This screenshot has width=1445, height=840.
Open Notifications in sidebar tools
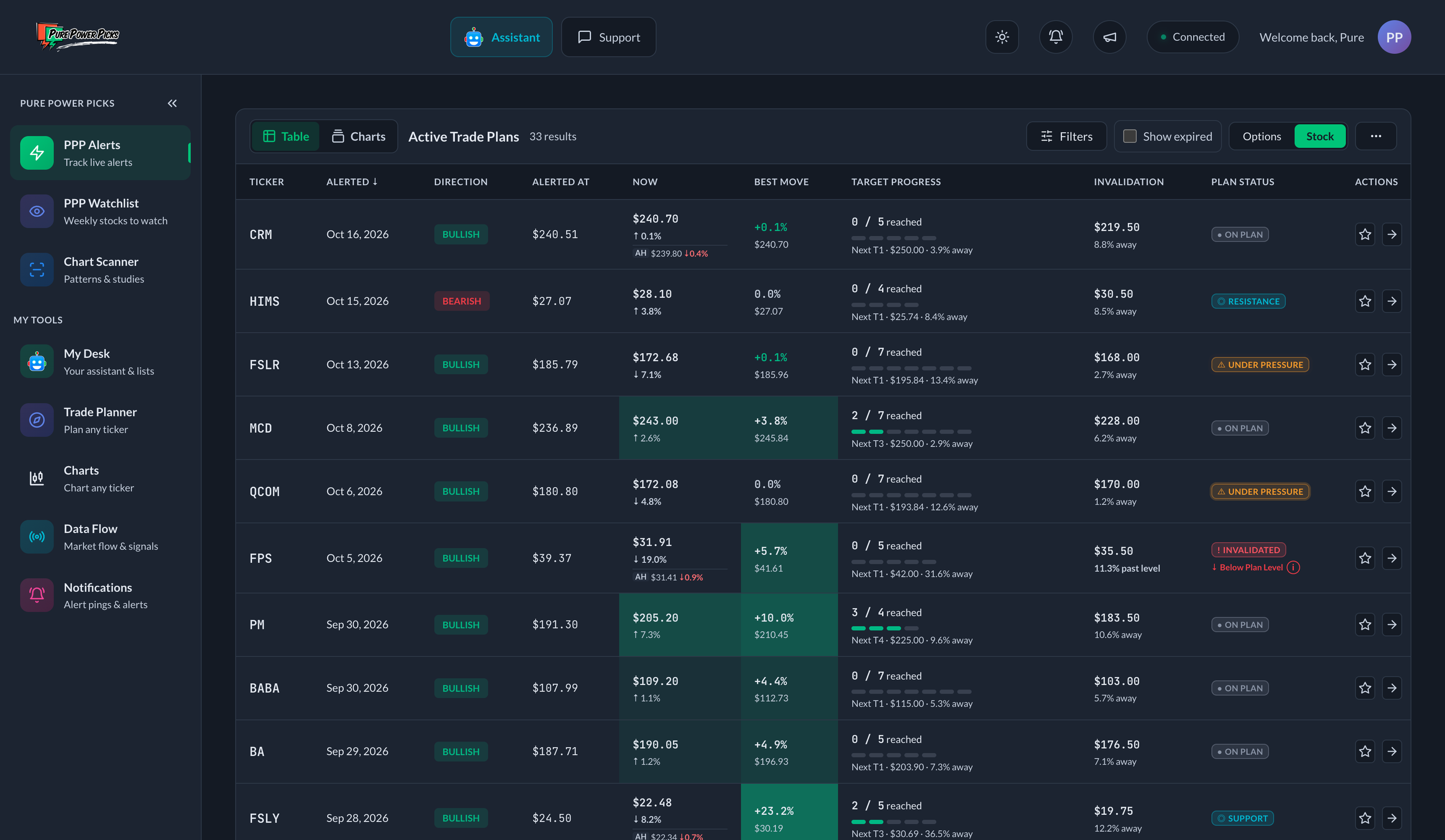(x=100, y=595)
